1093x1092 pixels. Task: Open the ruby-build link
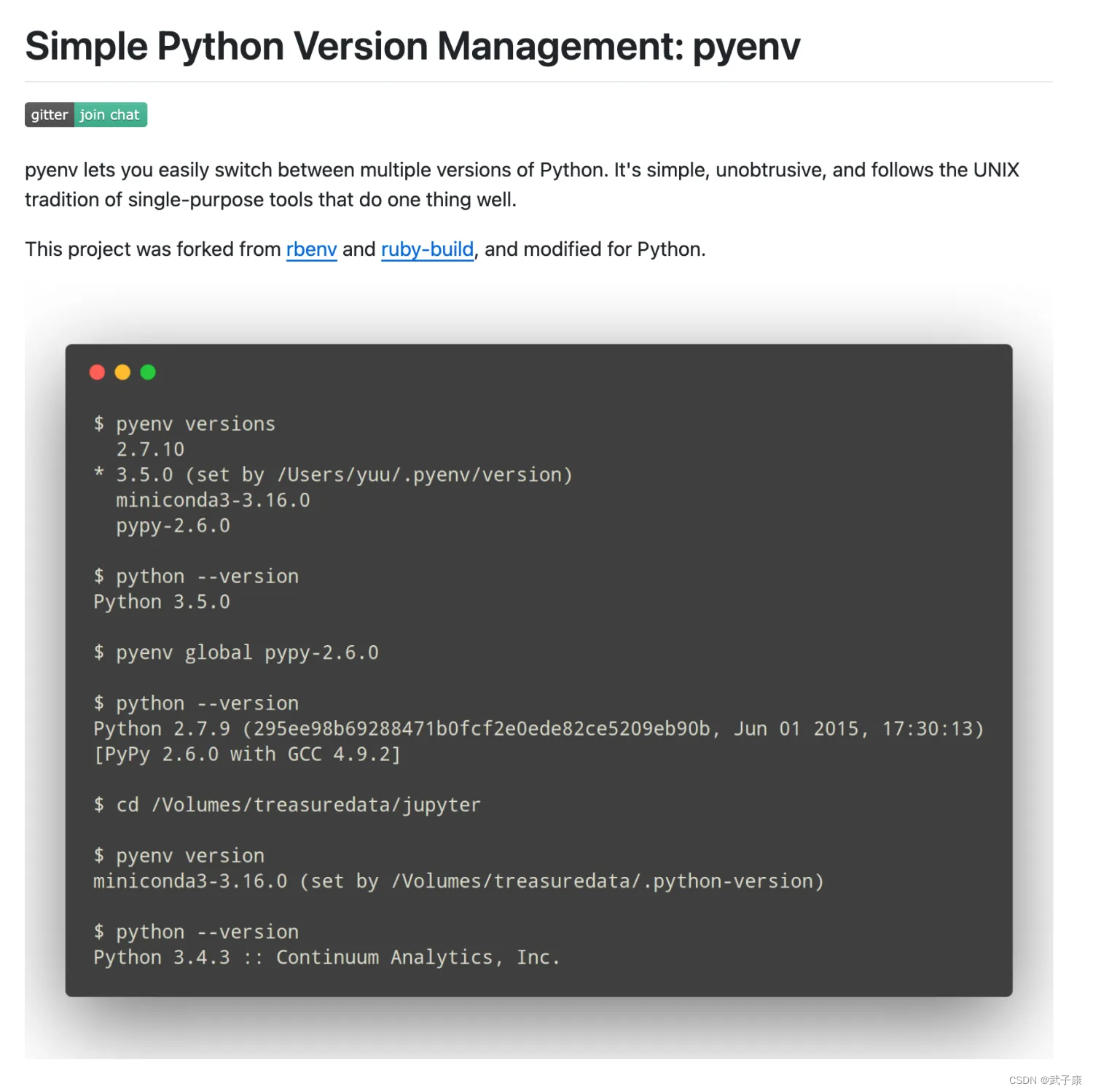427,249
